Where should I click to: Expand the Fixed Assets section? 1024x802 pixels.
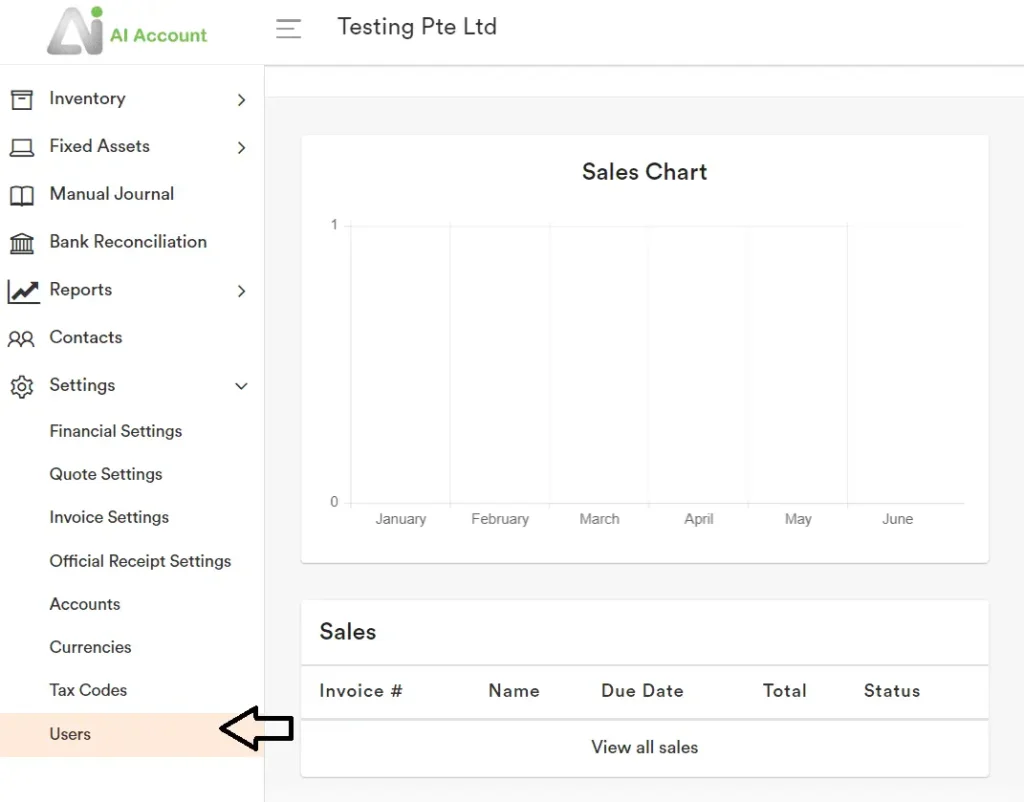241,147
